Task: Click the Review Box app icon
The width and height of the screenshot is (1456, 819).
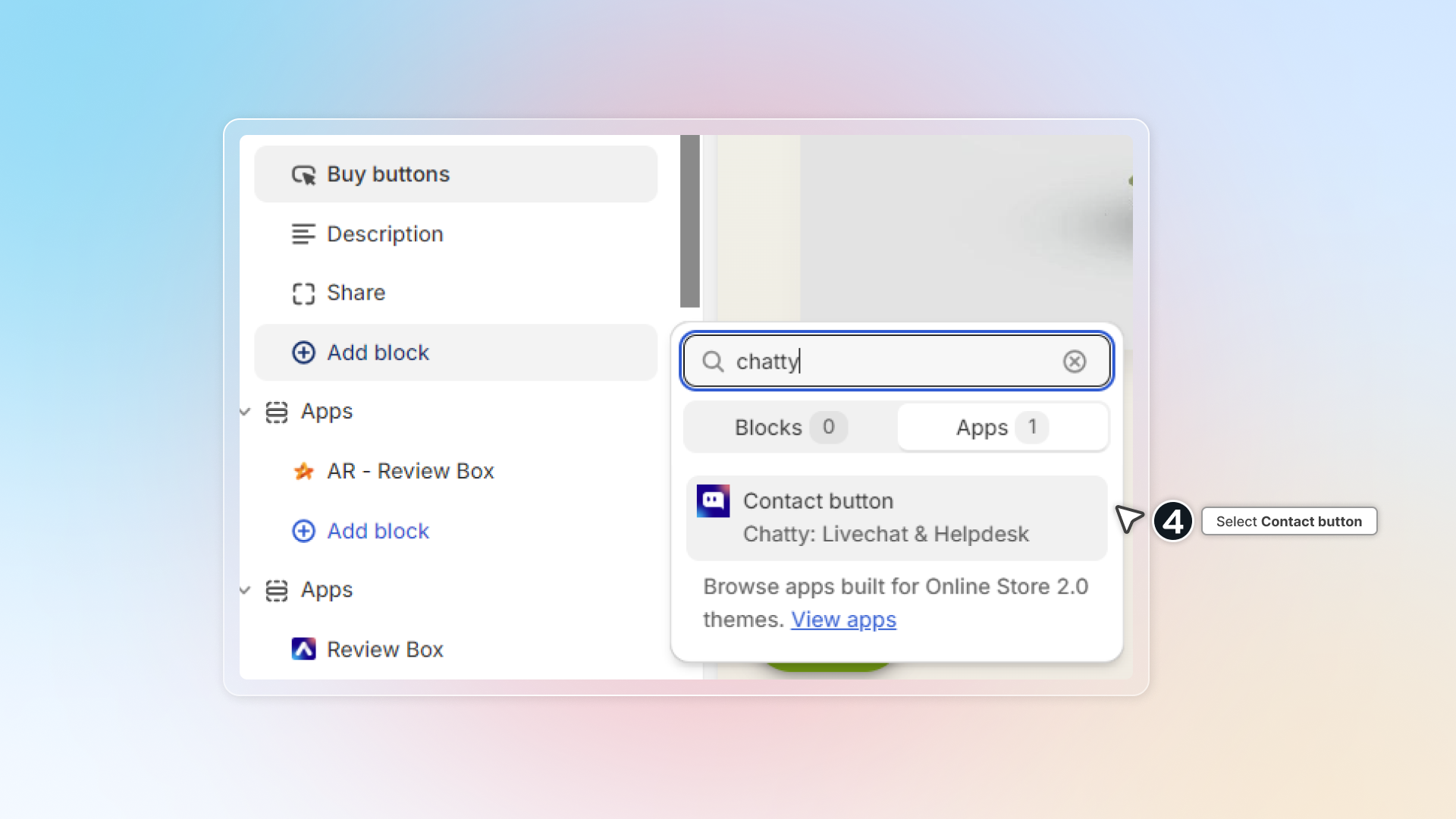Action: (303, 650)
